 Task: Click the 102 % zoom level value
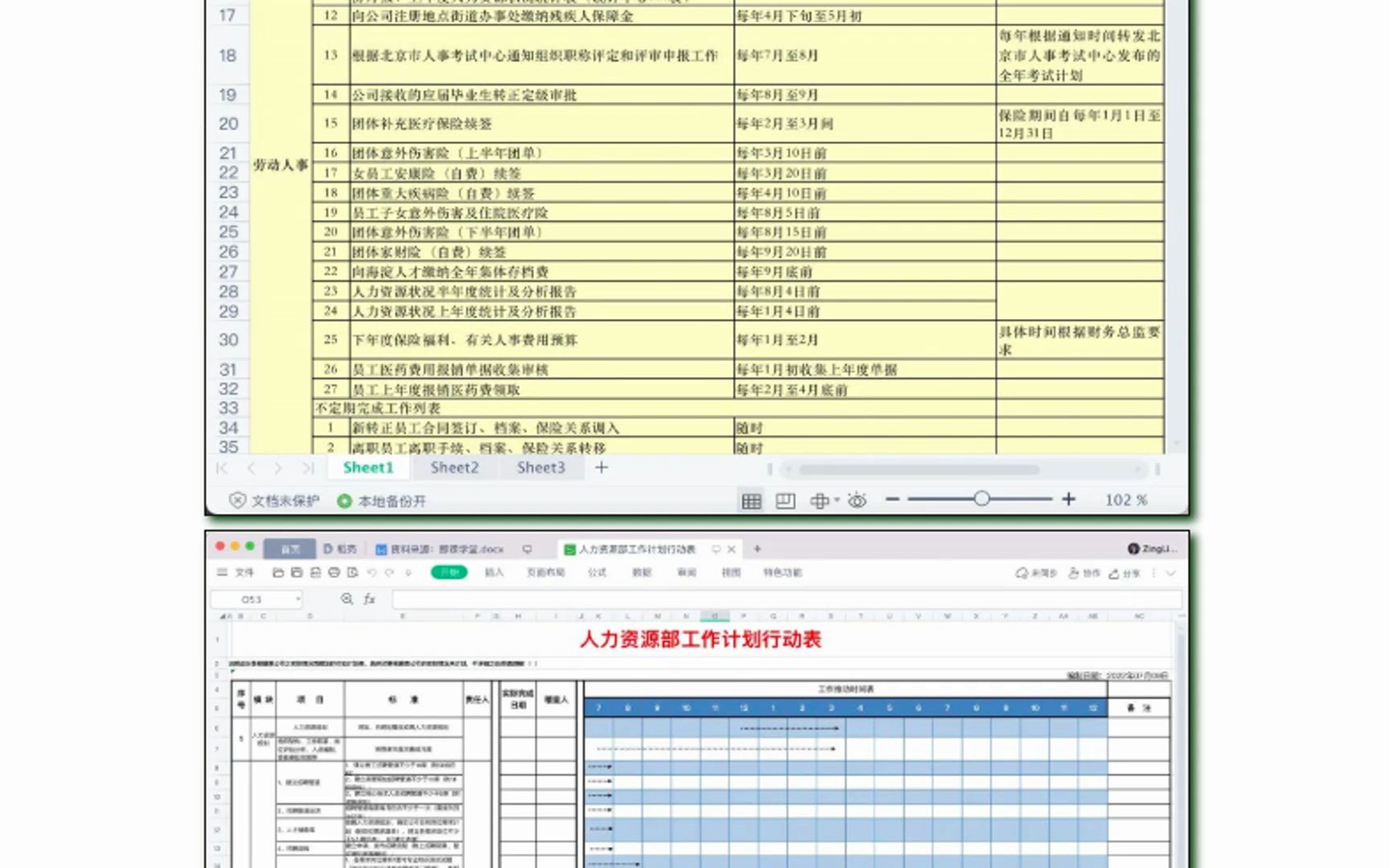point(1126,500)
